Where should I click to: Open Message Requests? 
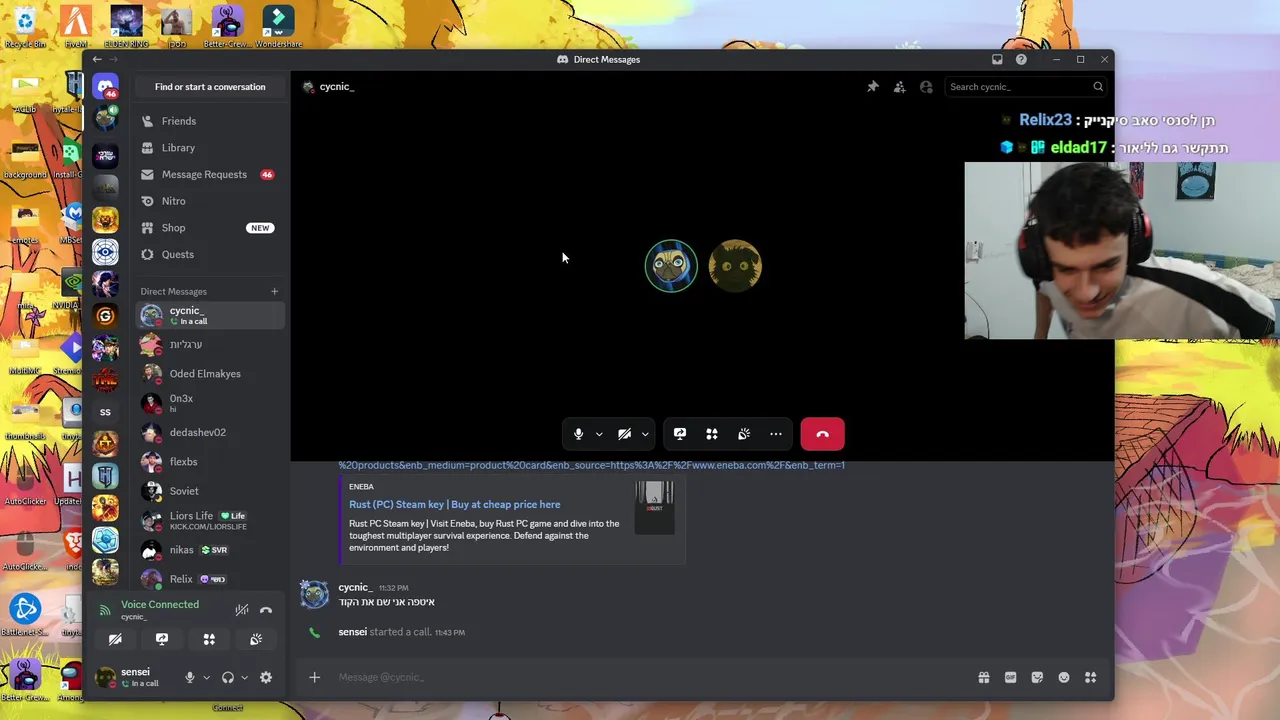coord(210,174)
